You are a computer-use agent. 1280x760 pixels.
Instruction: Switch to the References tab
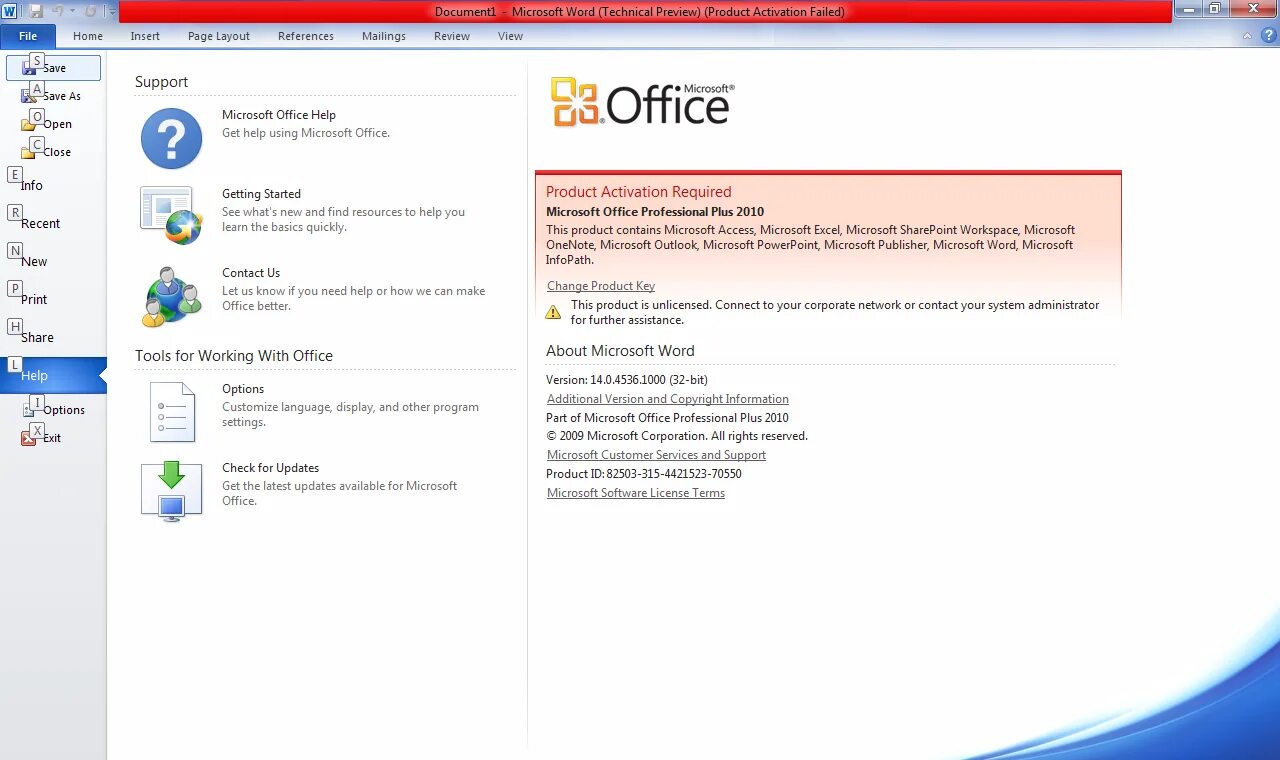(x=306, y=36)
